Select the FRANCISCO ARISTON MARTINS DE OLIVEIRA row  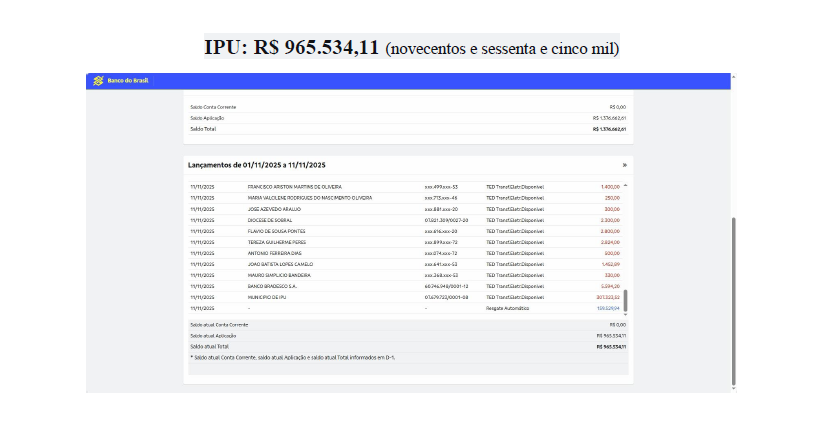[295, 186]
